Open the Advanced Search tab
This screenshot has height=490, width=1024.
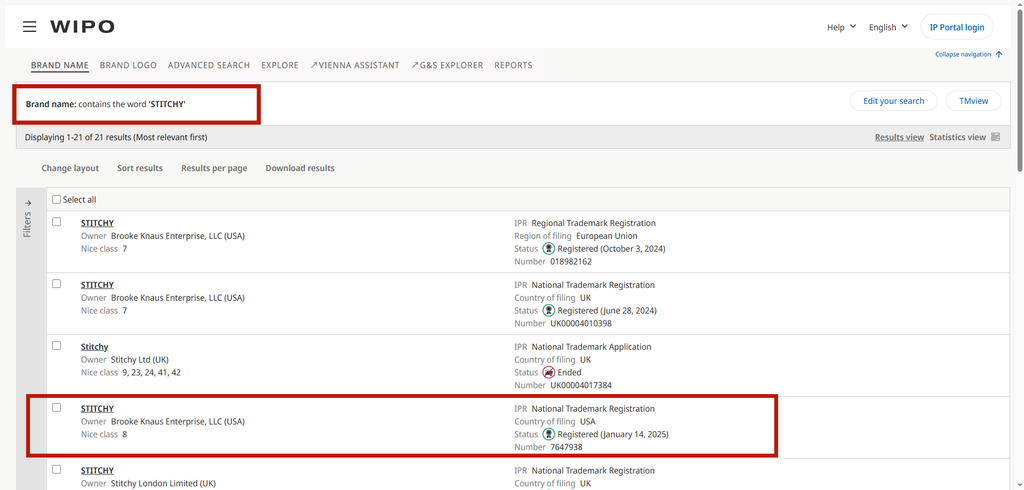tap(209, 65)
